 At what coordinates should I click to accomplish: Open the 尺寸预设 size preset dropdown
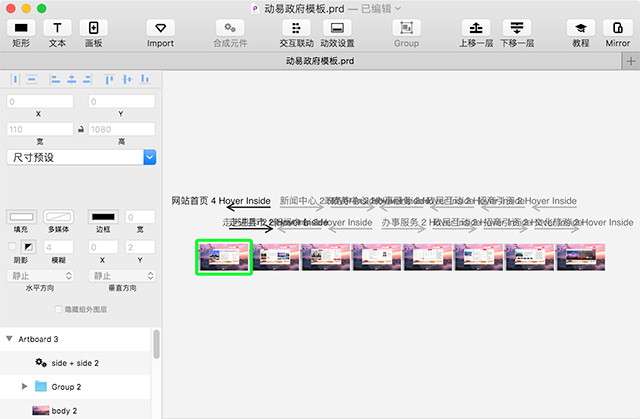(149, 157)
